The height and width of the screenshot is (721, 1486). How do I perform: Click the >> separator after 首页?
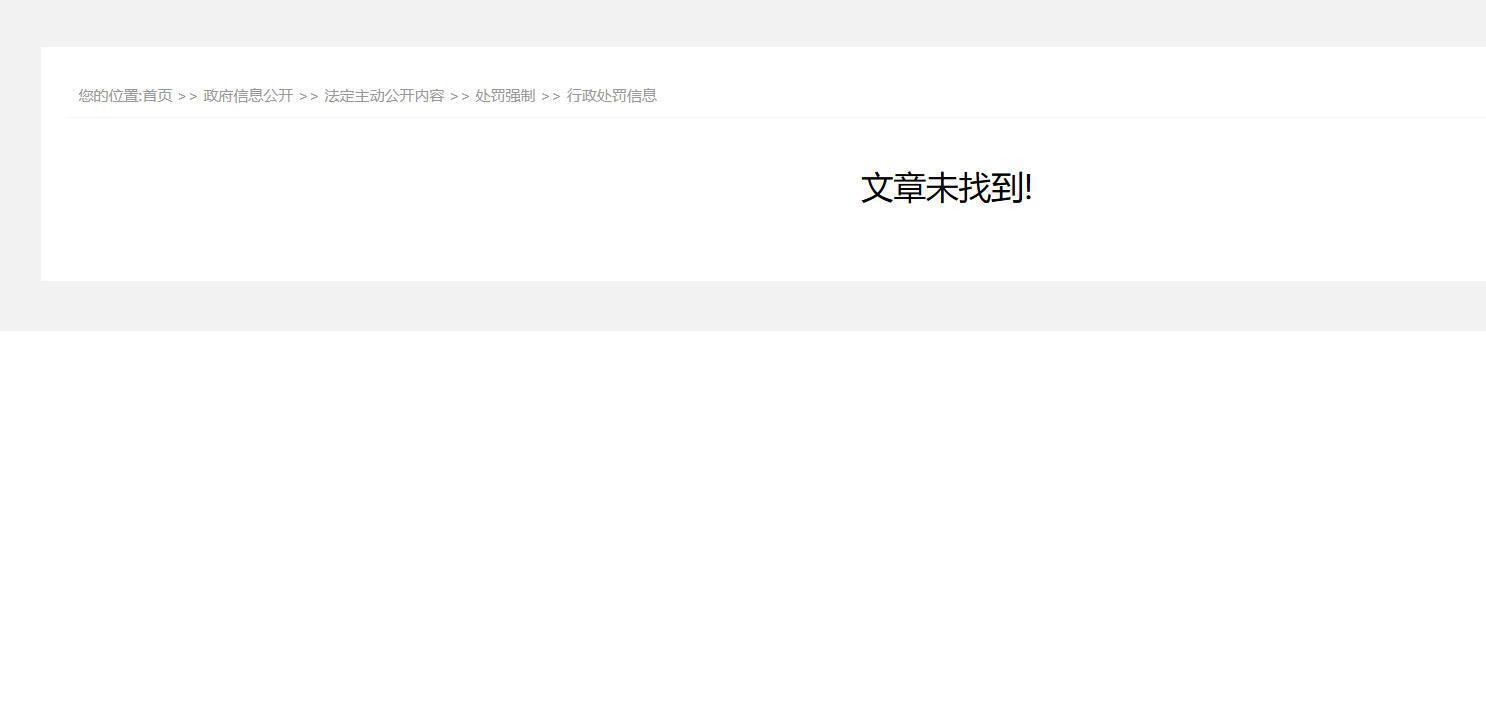(x=188, y=96)
